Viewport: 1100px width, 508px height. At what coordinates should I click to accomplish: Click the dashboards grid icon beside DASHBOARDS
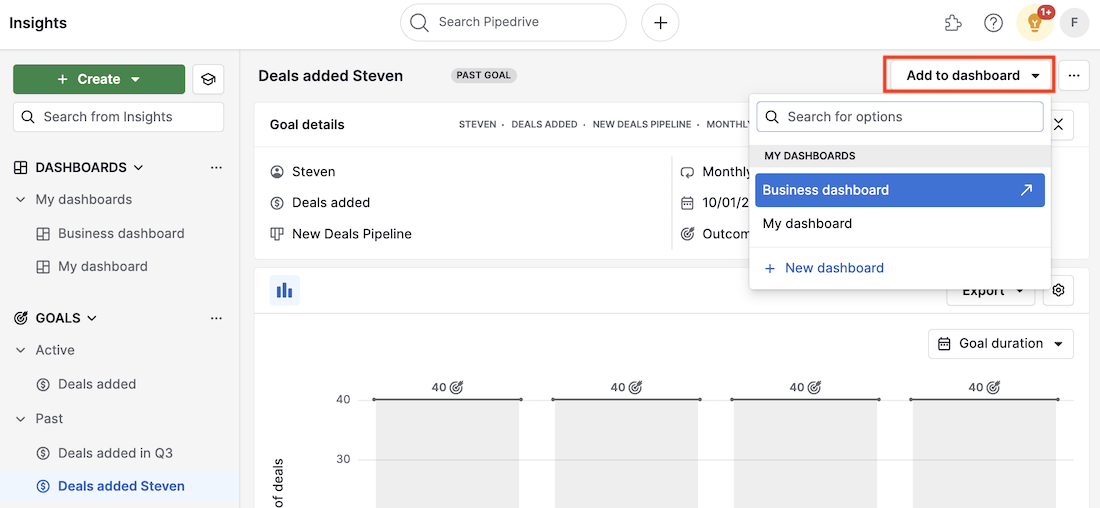[x=21, y=168]
